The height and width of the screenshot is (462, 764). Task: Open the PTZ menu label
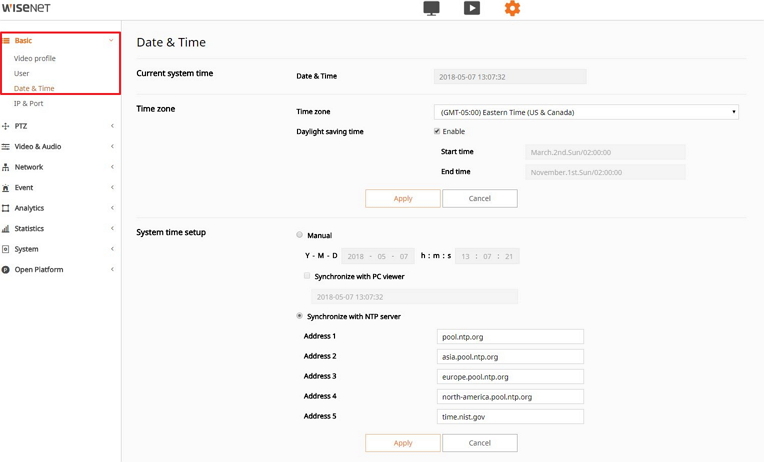point(20,126)
